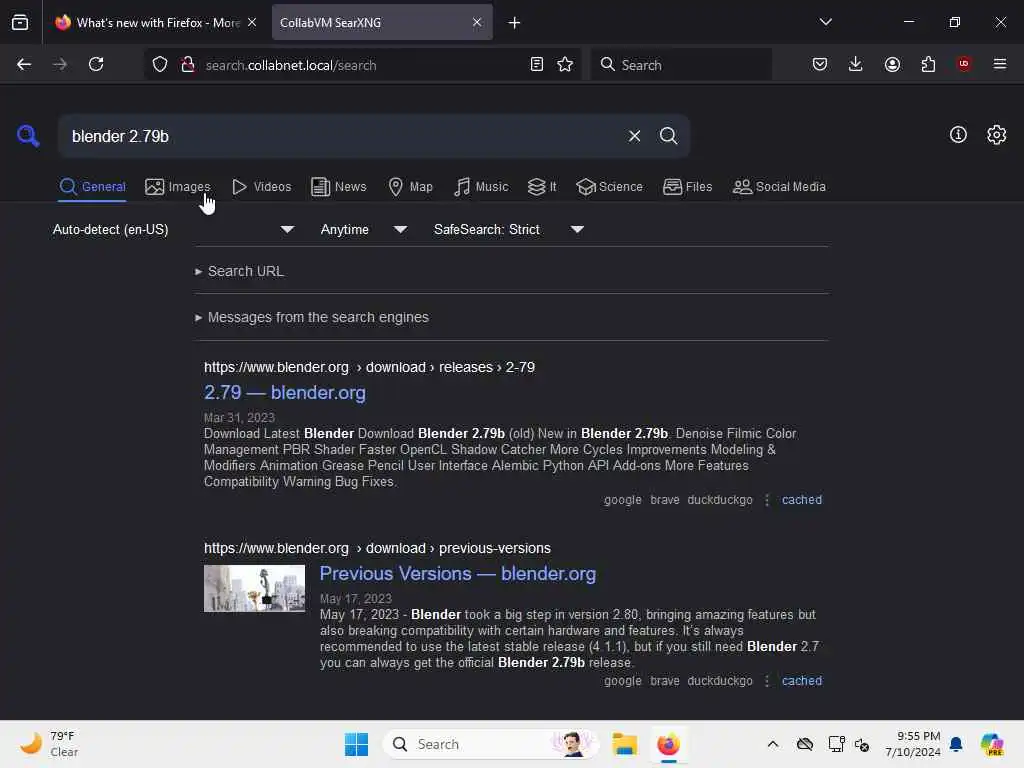
Task: Switch to Map search category
Action: coord(410,187)
